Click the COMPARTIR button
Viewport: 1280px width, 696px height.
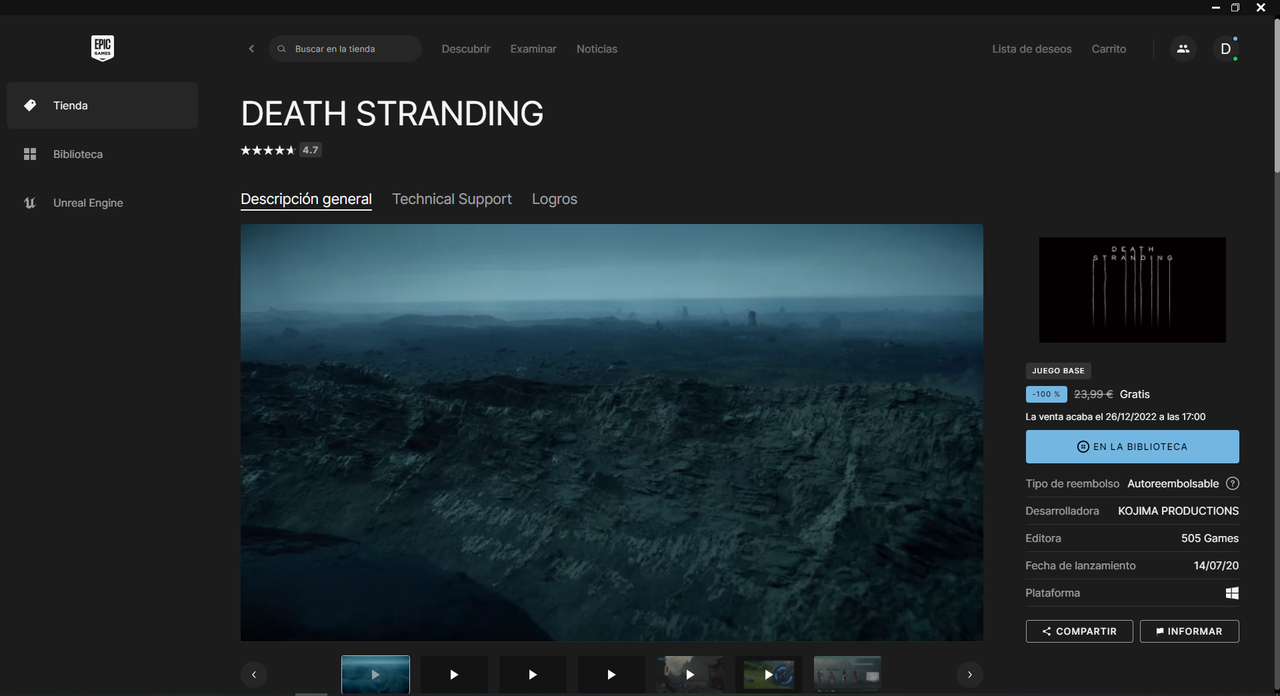coord(1079,631)
